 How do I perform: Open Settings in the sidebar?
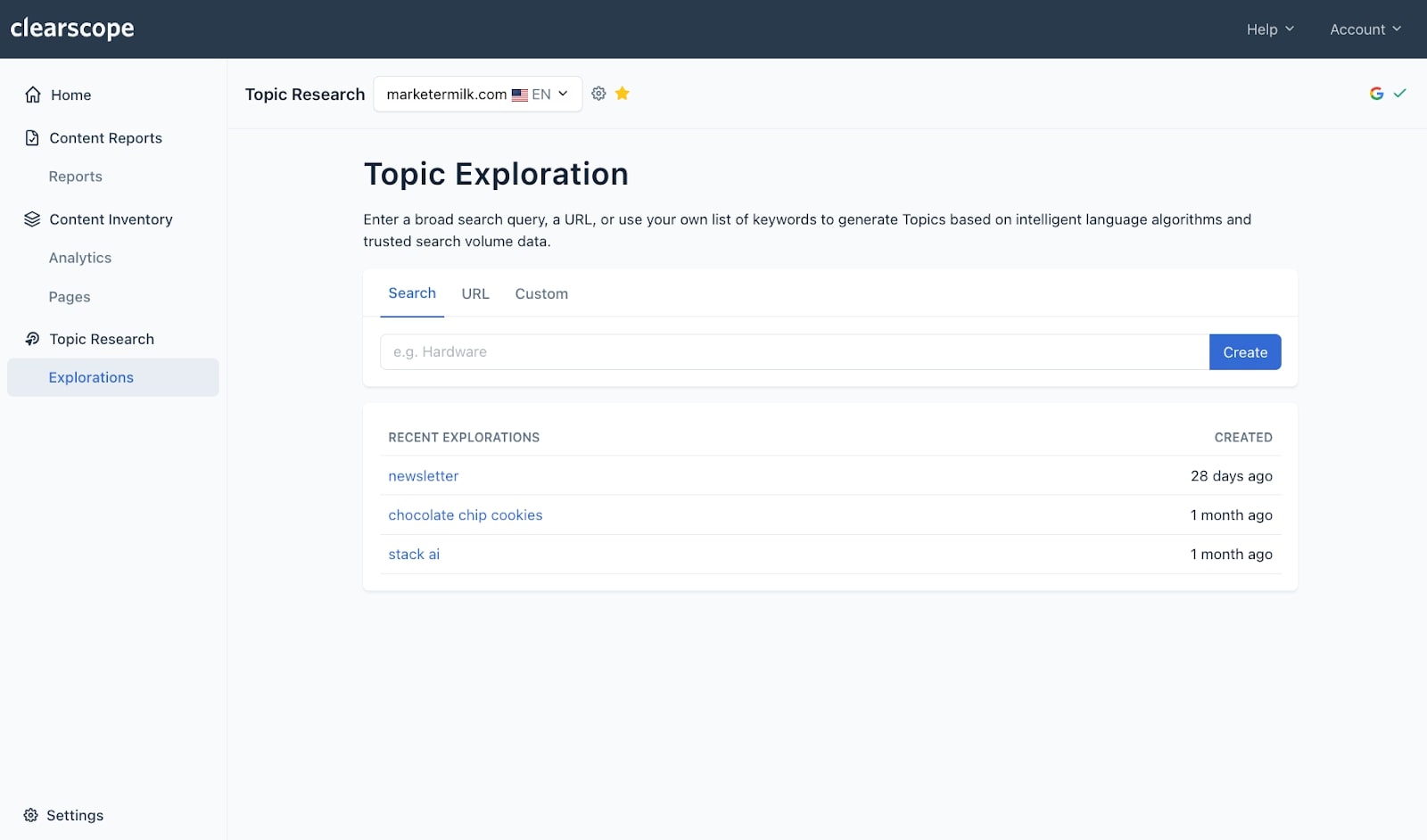[75, 815]
